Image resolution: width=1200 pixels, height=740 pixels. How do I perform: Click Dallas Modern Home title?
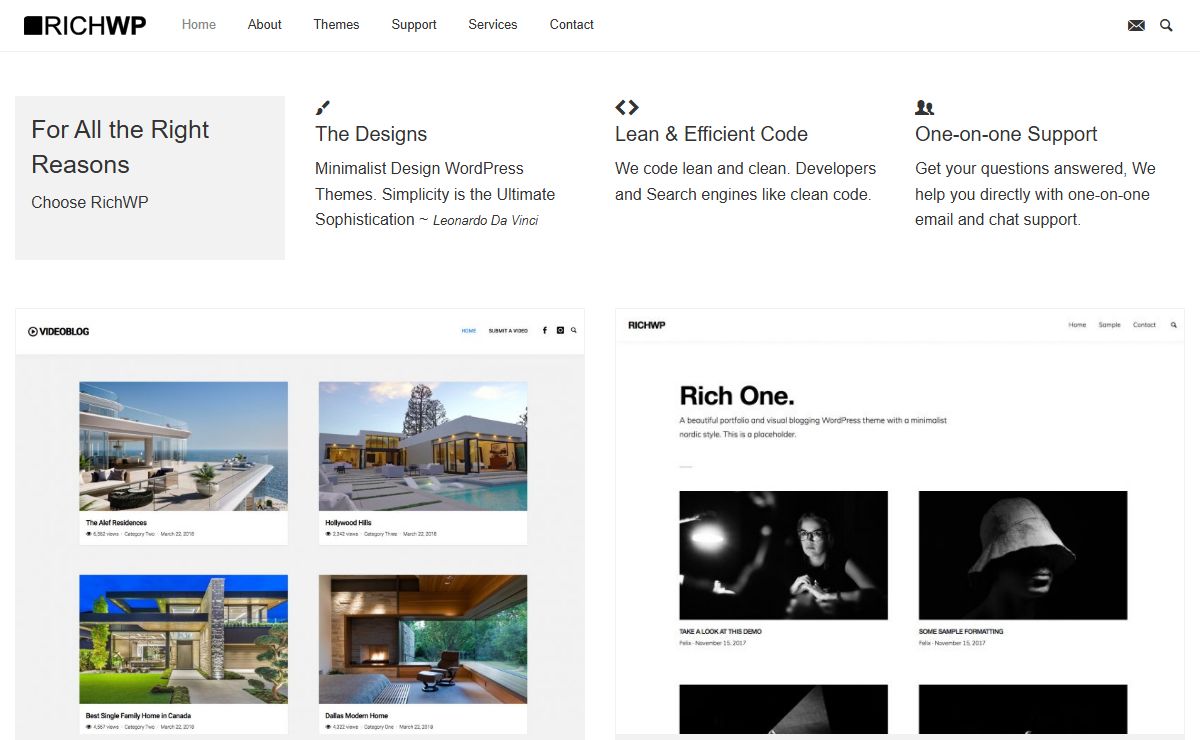(356, 716)
